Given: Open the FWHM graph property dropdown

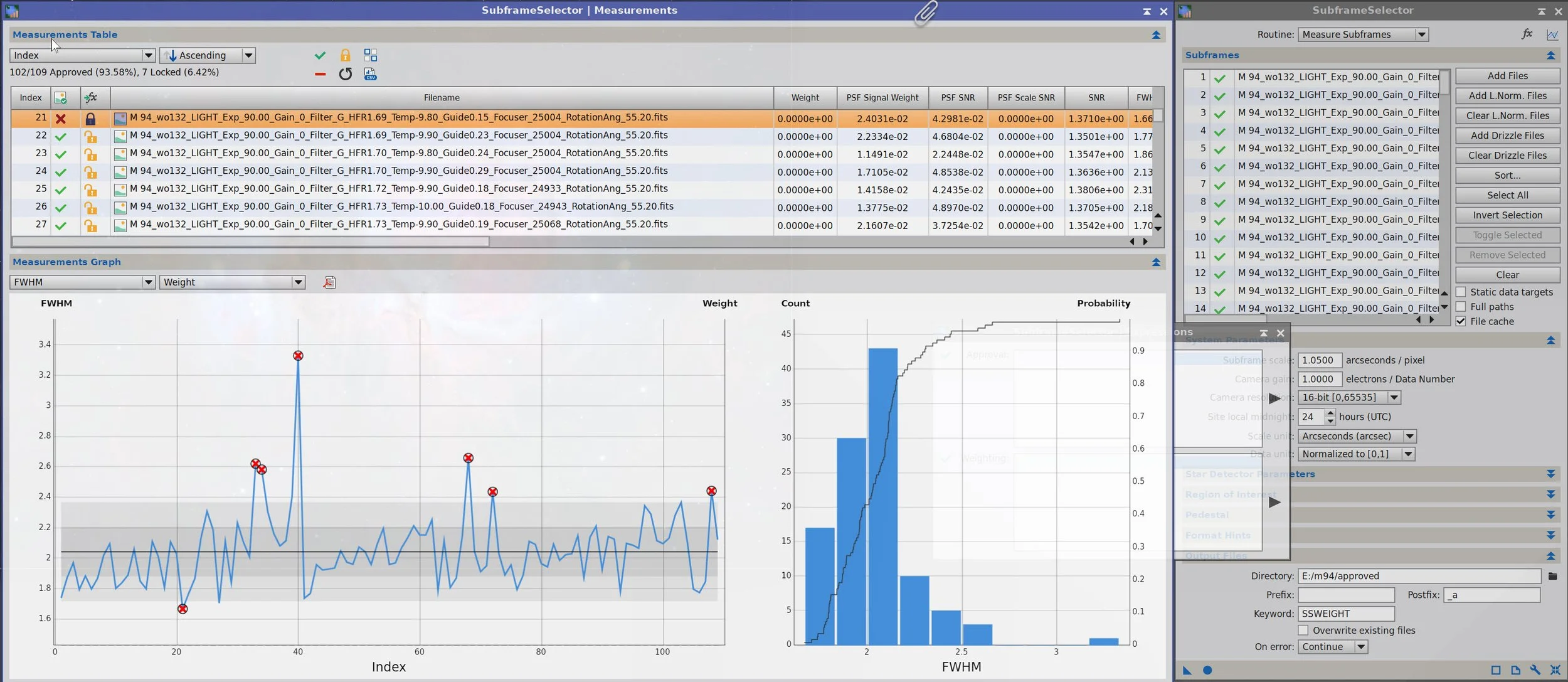Looking at the screenshot, I should (82, 282).
